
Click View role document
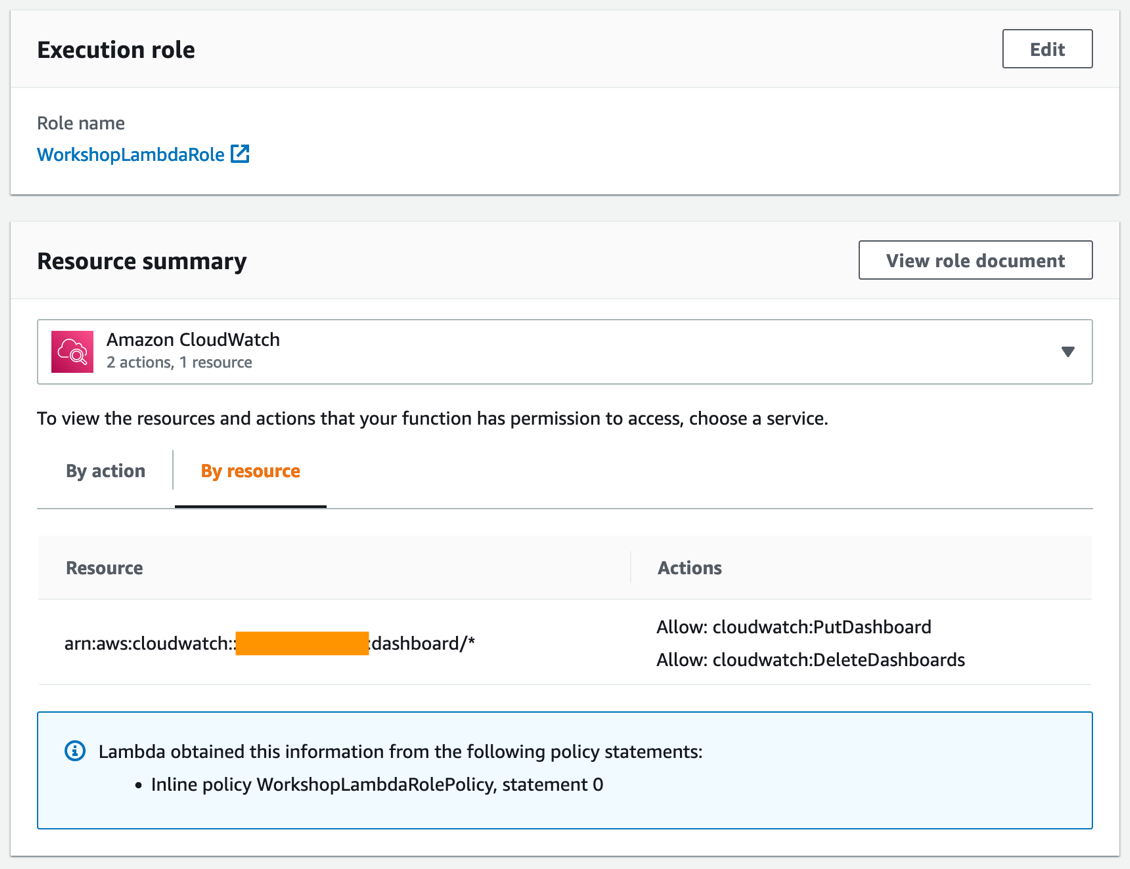tap(974, 260)
